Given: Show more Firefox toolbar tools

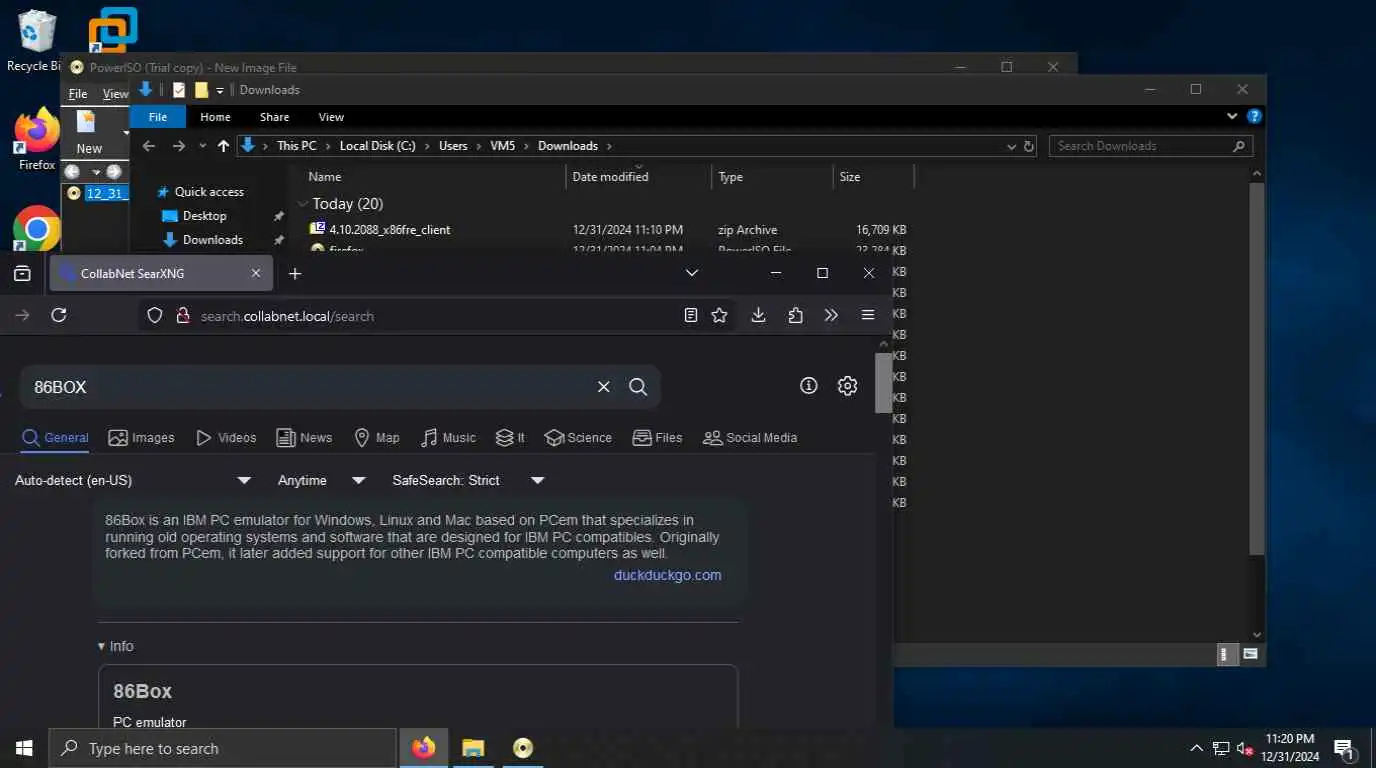Looking at the screenshot, I should pyautogui.click(x=831, y=315).
